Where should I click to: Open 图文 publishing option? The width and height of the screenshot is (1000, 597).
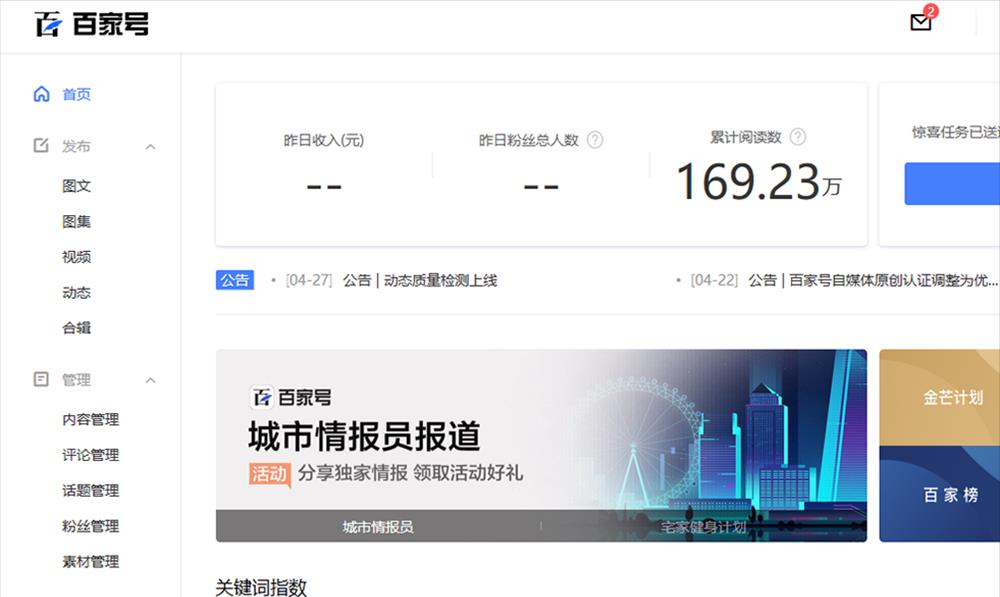point(77,186)
